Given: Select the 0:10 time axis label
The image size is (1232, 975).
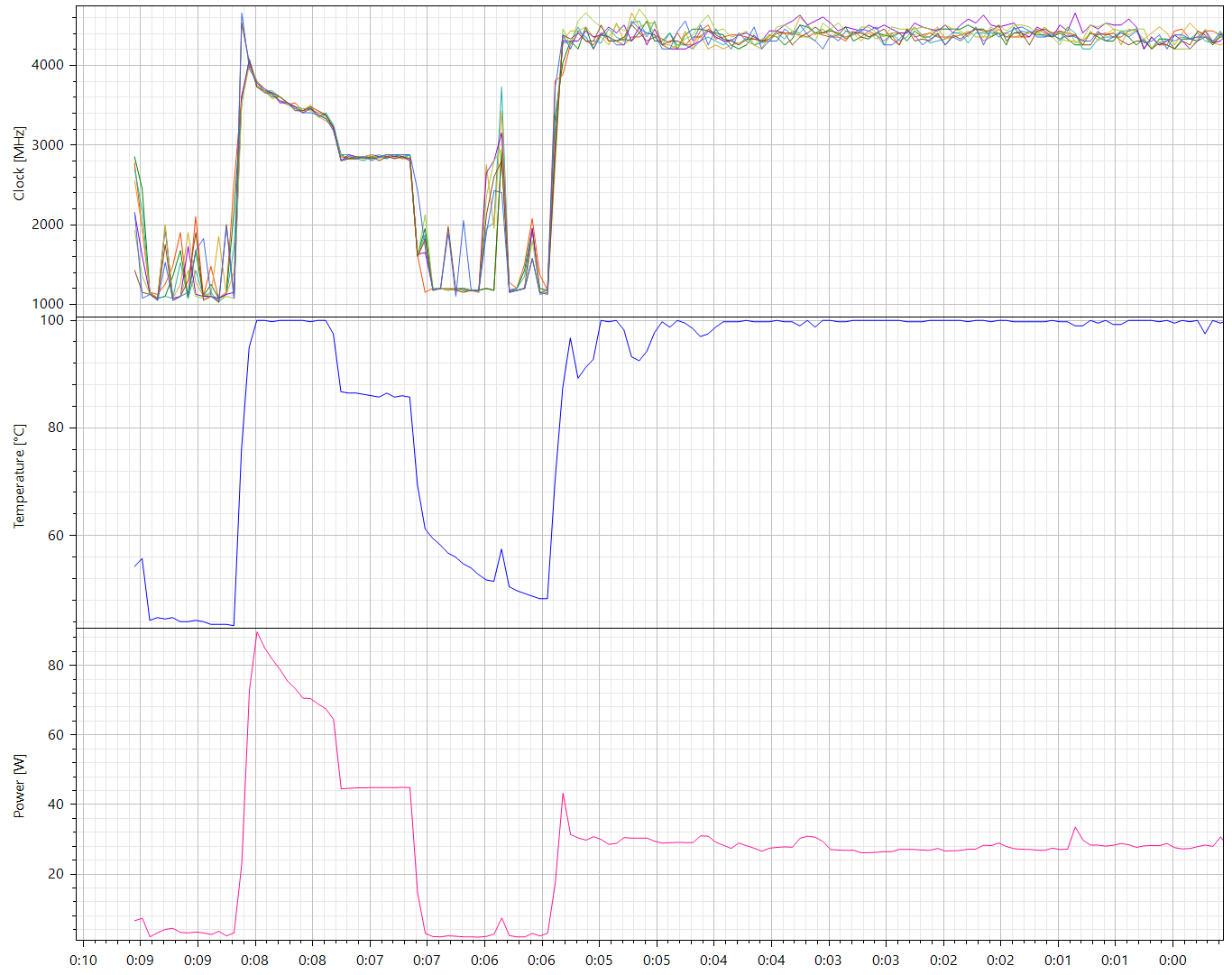Looking at the screenshot, I should point(83,960).
